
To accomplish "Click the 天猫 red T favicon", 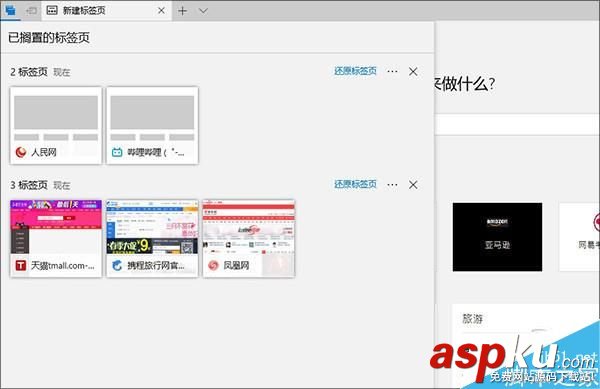I will pyautogui.click(x=21, y=265).
